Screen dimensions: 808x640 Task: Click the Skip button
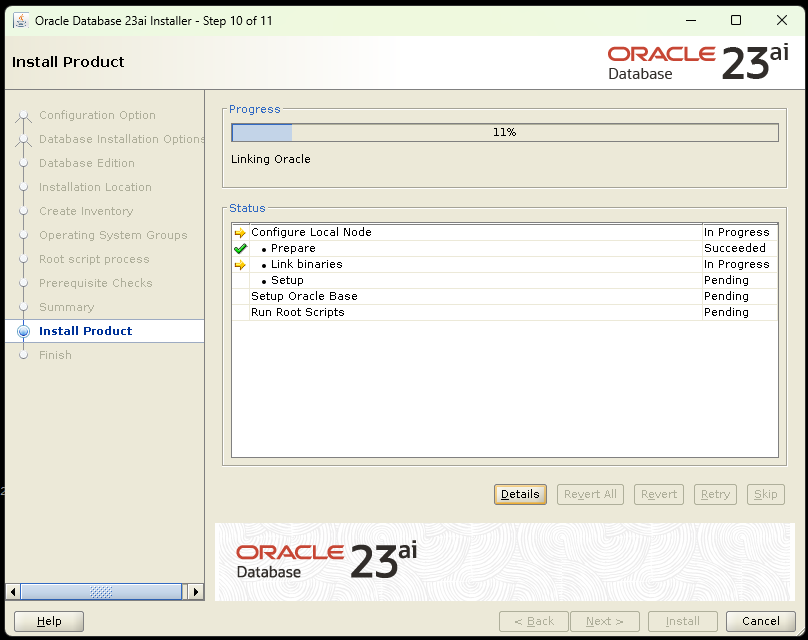point(765,494)
